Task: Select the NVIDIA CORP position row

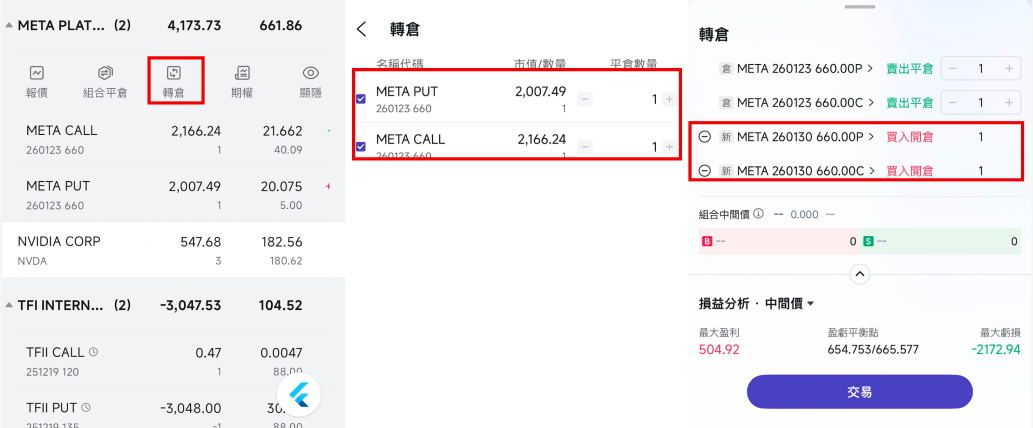Action: [170, 250]
